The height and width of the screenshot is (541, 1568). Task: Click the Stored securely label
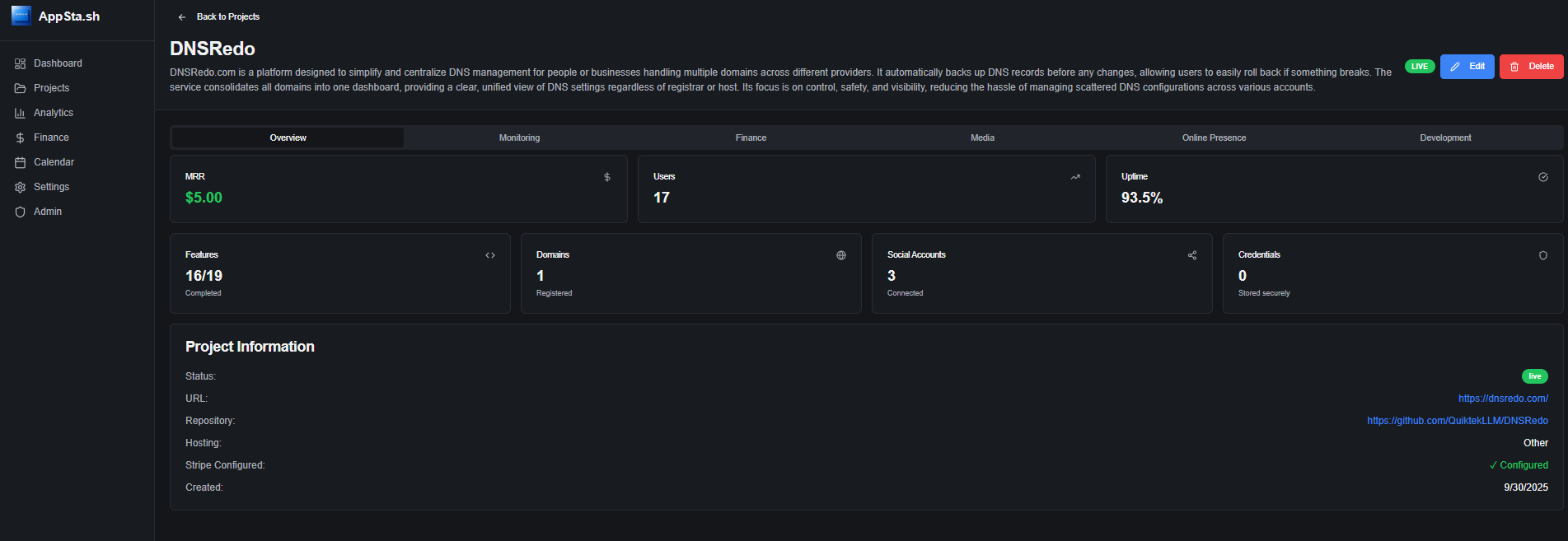1264,293
